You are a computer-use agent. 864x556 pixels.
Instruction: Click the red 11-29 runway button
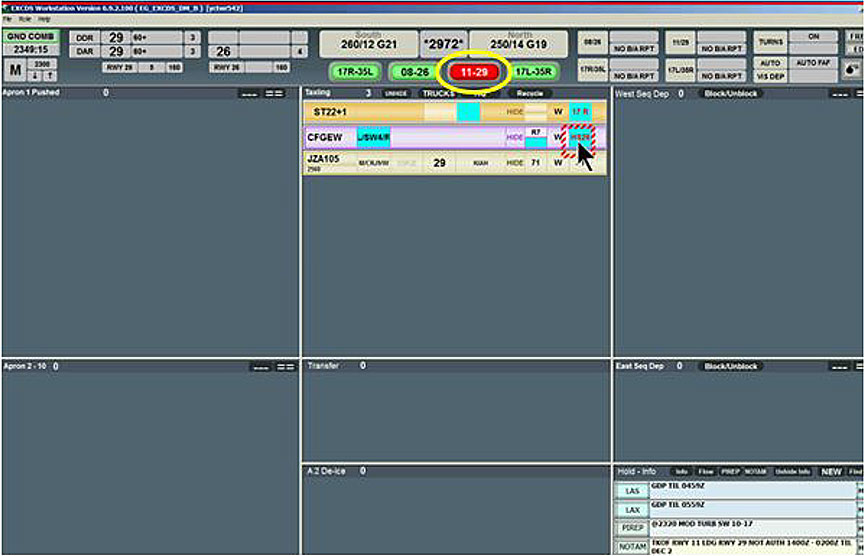point(475,72)
